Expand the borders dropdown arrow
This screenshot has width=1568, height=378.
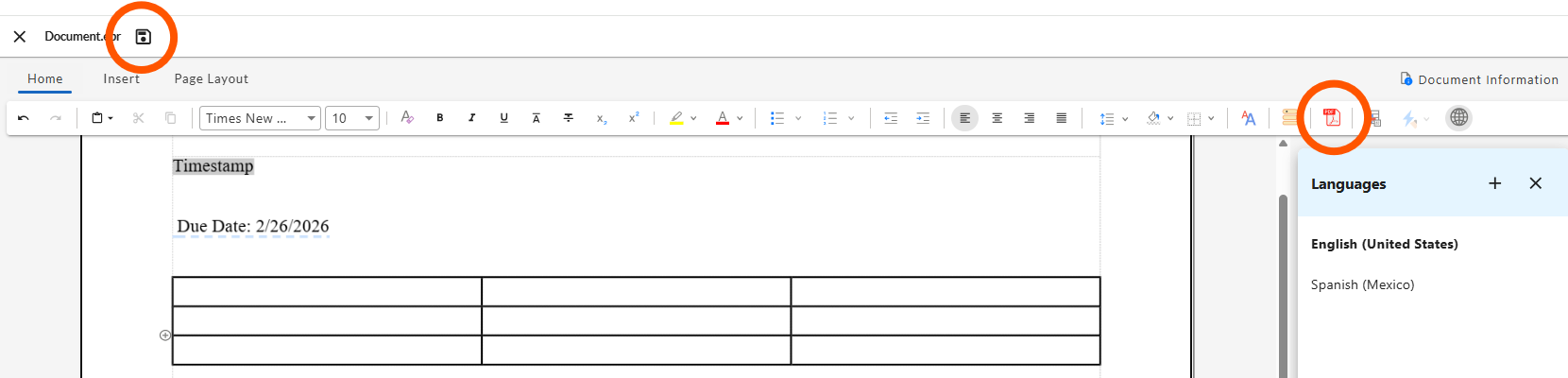coord(1211,118)
